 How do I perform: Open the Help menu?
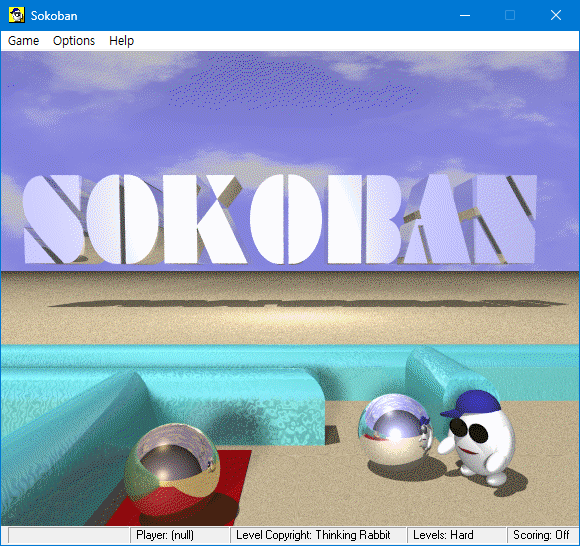click(121, 41)
